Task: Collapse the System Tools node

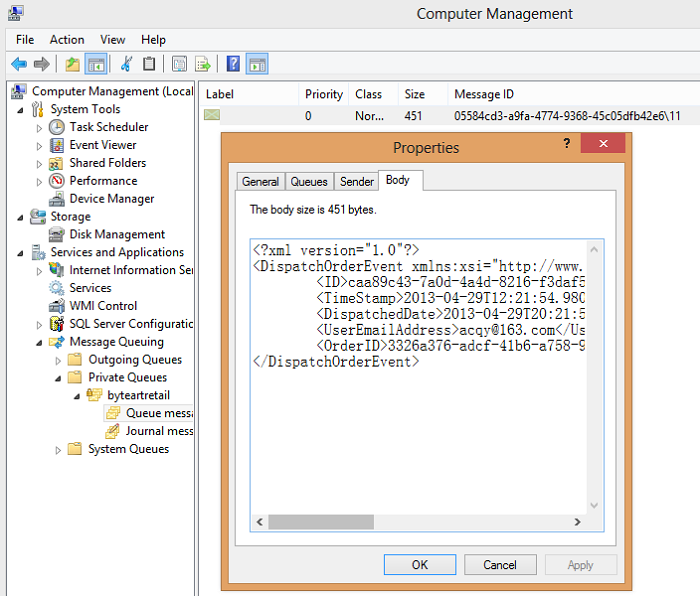Action: [20, 110]
